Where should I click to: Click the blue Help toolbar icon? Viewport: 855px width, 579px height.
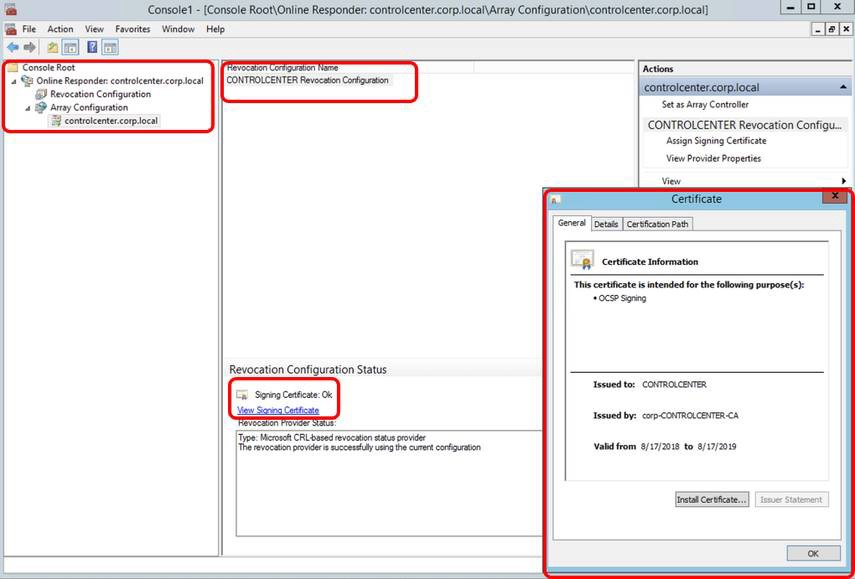pos(92,47)
